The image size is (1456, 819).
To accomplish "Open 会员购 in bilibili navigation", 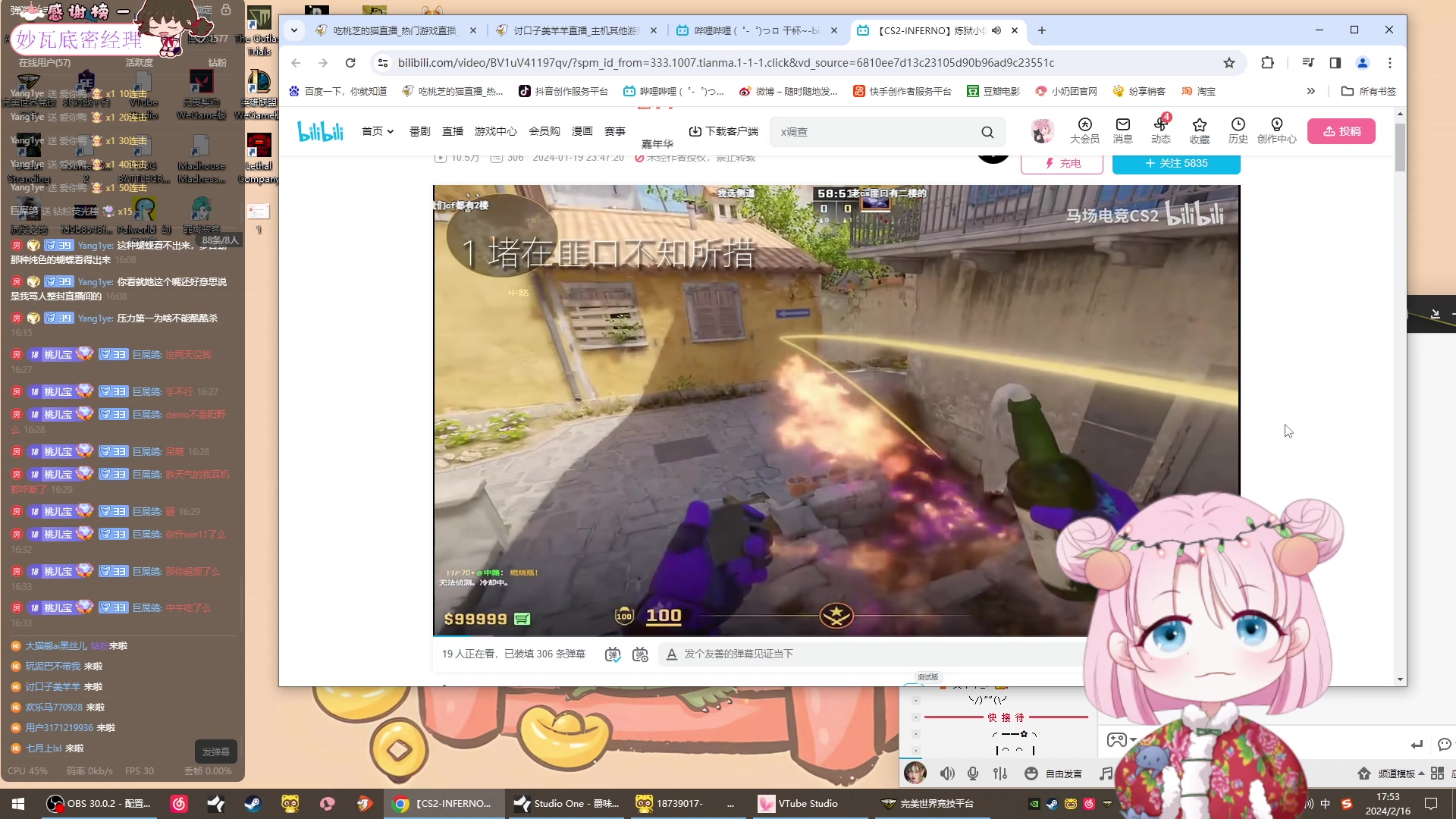I will point(544,131).
